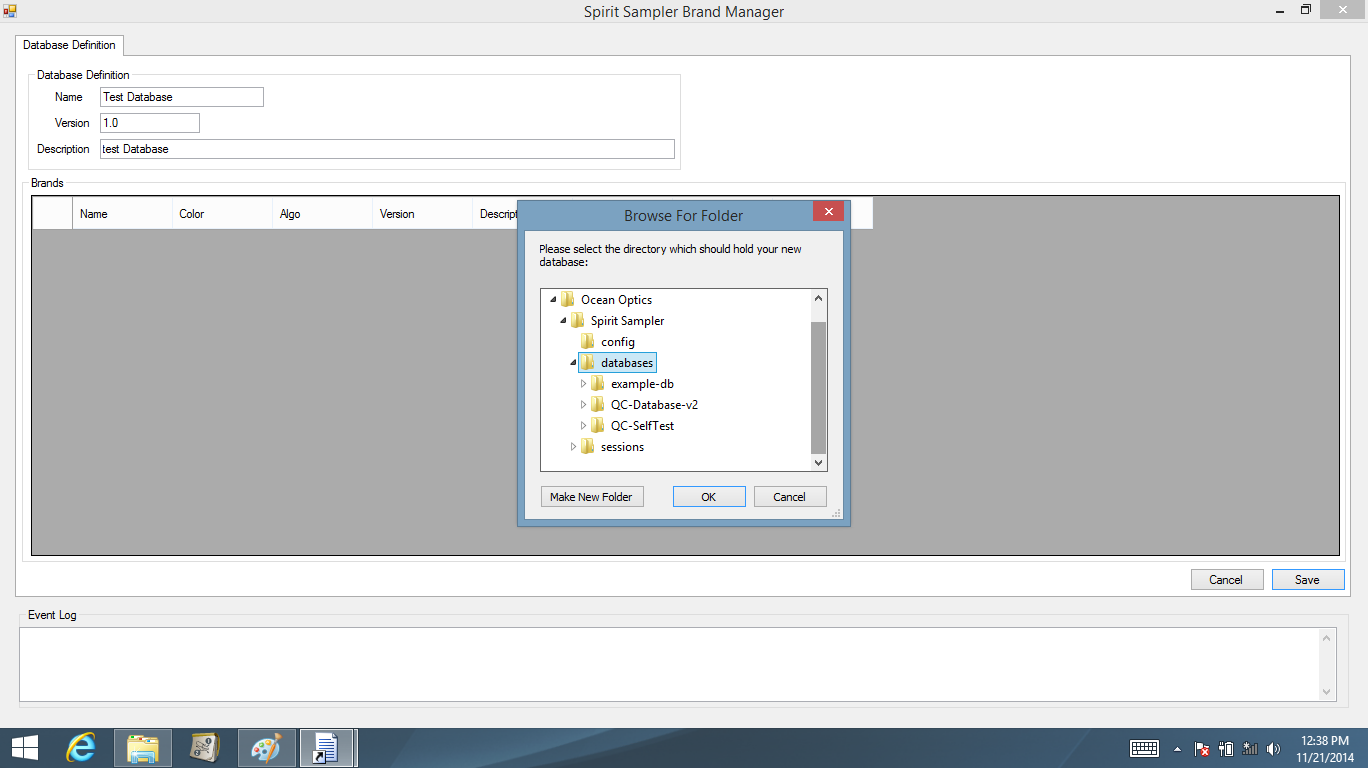Click the main window Cancel button beside Save
Viewport: 1368px width, 768px height.
tap(1227, 580)
